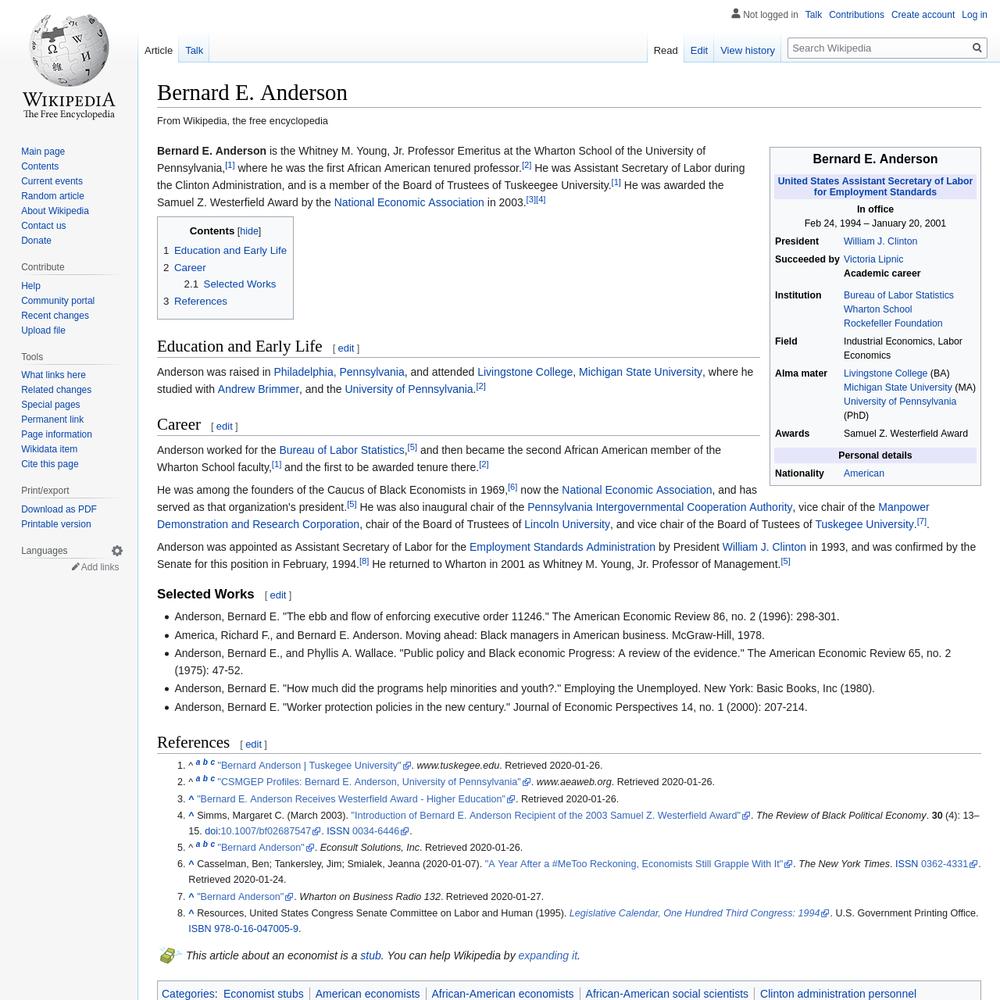Click citation superscript [8] in Career text

(x=364, y=562)
